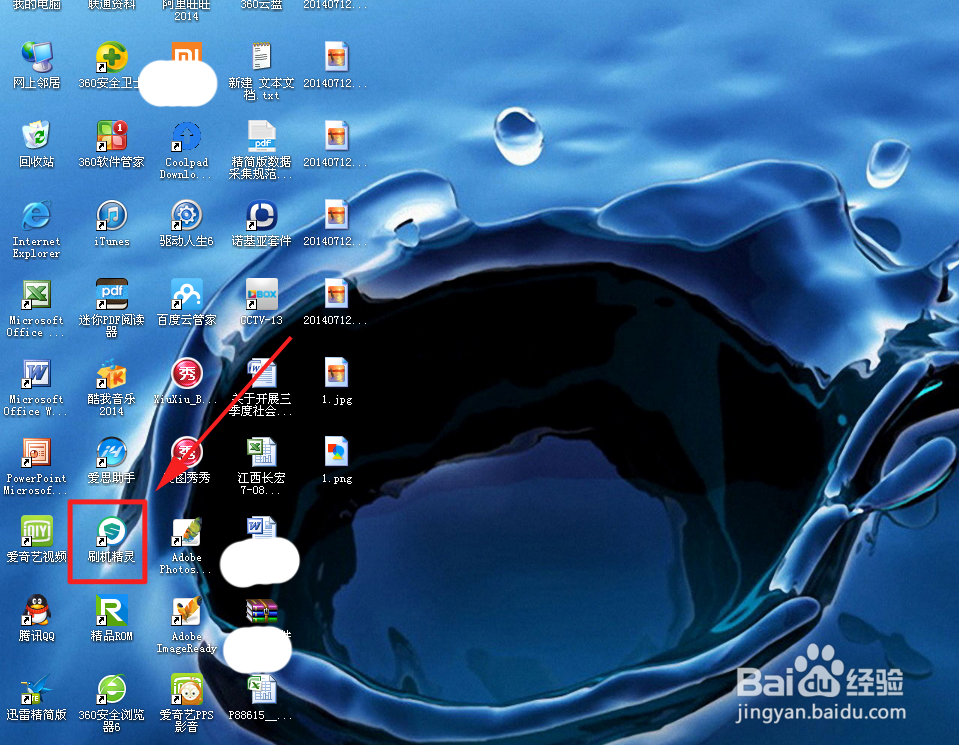
Task: Start Coolpad Download assistant
Action: 185,137
